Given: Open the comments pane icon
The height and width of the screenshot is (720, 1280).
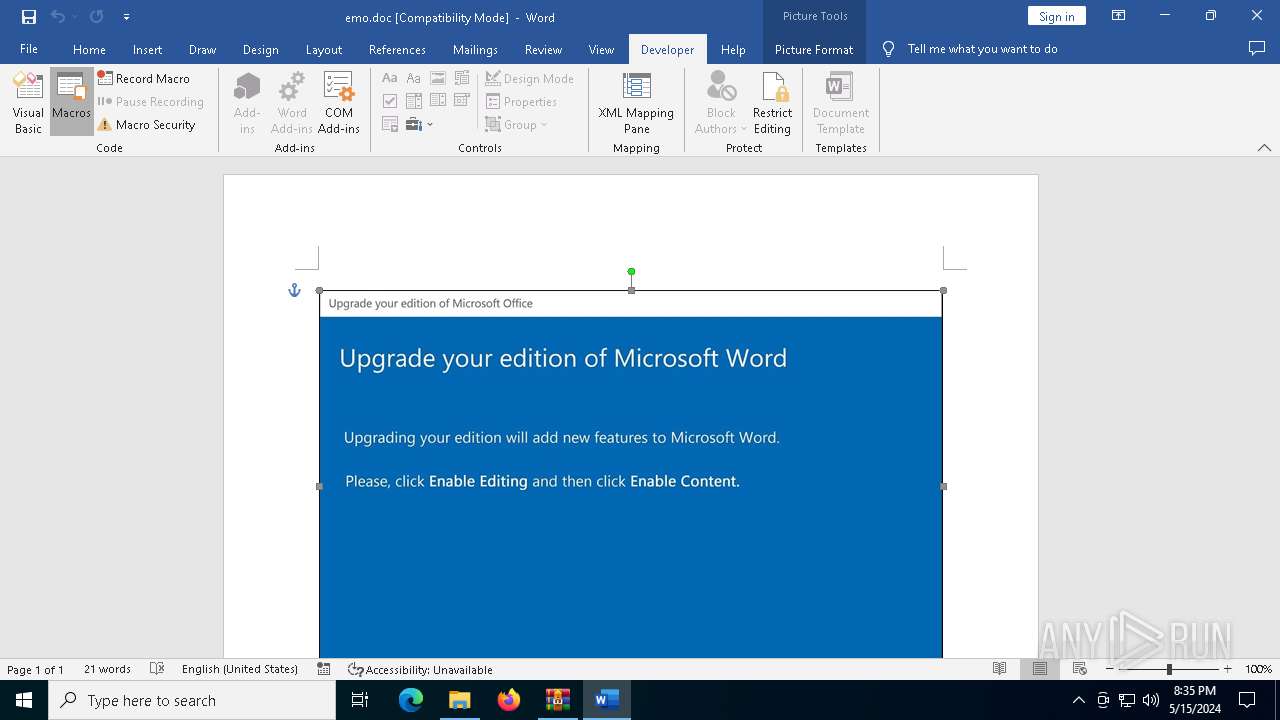Looking at the screenshot, I should [1257, 49].
